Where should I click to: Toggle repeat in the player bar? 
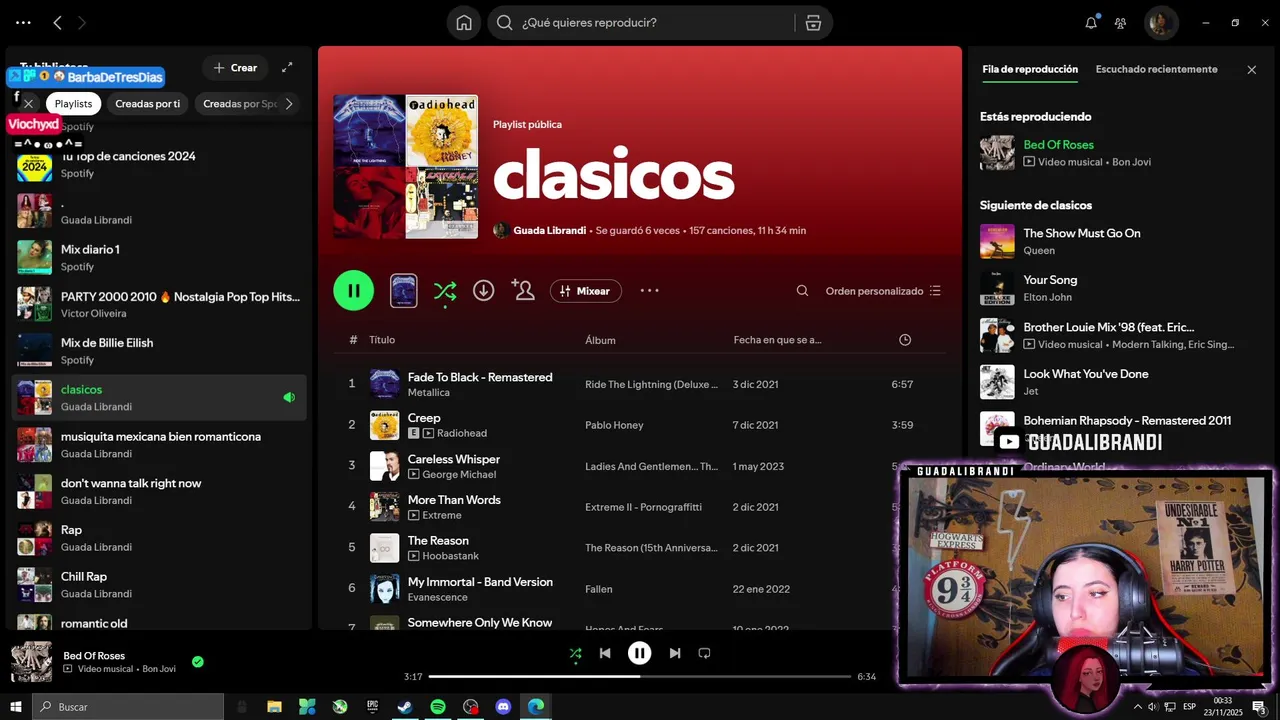click(x=704, y=653)
